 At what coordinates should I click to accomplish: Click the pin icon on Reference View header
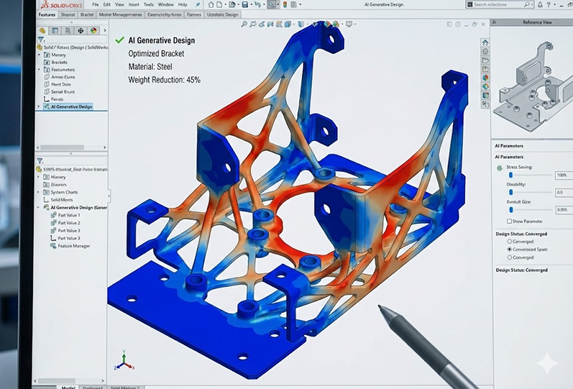point(494,22)
